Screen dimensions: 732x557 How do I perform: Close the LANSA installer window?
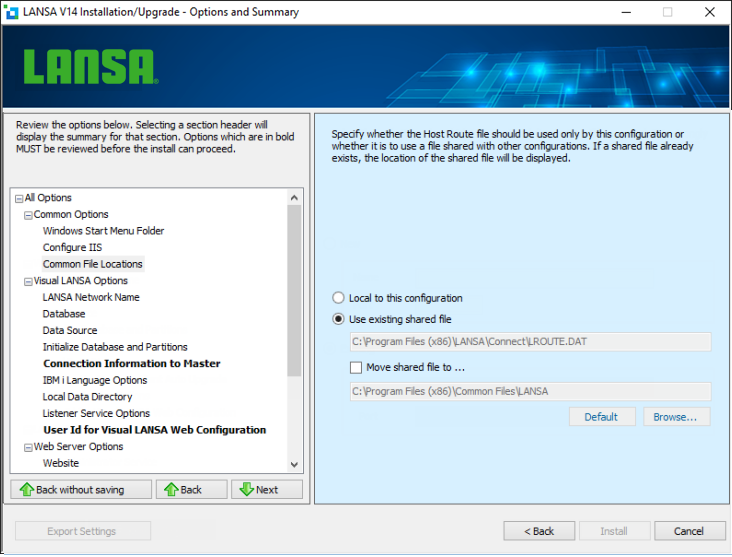(710, 12)
